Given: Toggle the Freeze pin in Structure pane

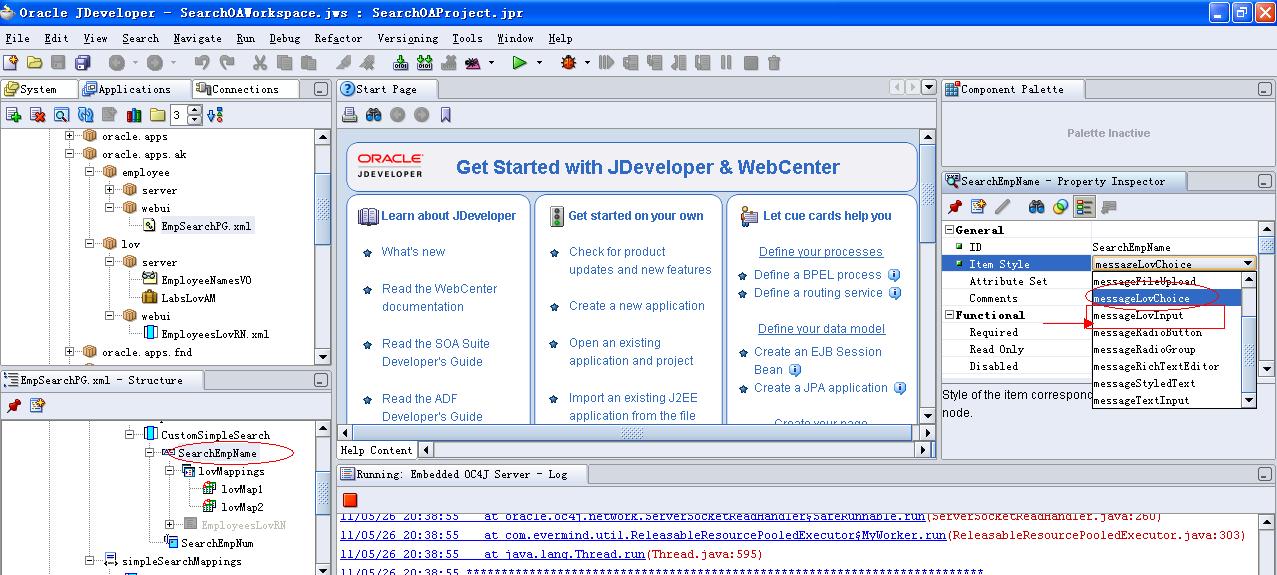Looking at the screenshot, I should pos(14,405).
